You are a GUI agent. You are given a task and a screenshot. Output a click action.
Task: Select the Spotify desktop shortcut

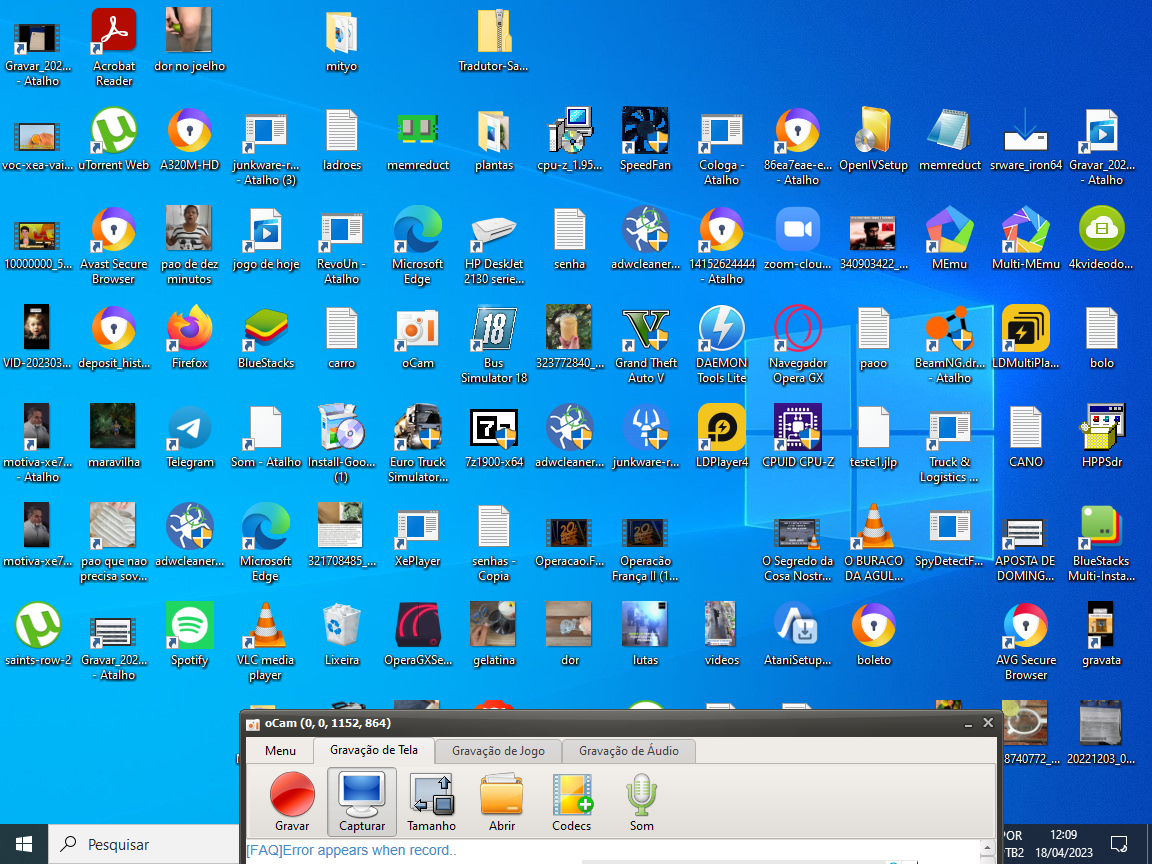(190, 635)
